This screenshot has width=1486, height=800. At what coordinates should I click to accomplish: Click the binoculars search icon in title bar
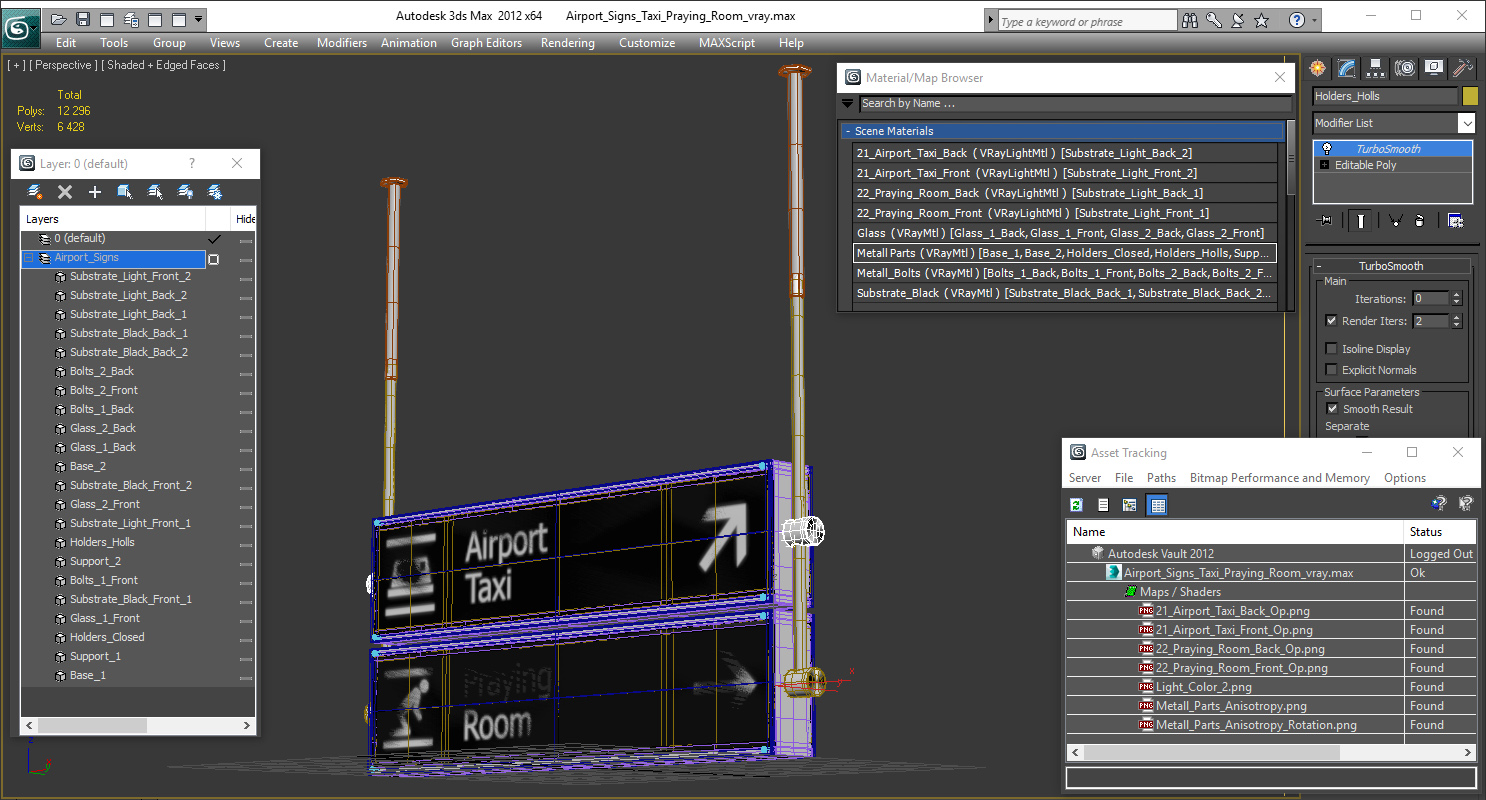click(1190, 20)
